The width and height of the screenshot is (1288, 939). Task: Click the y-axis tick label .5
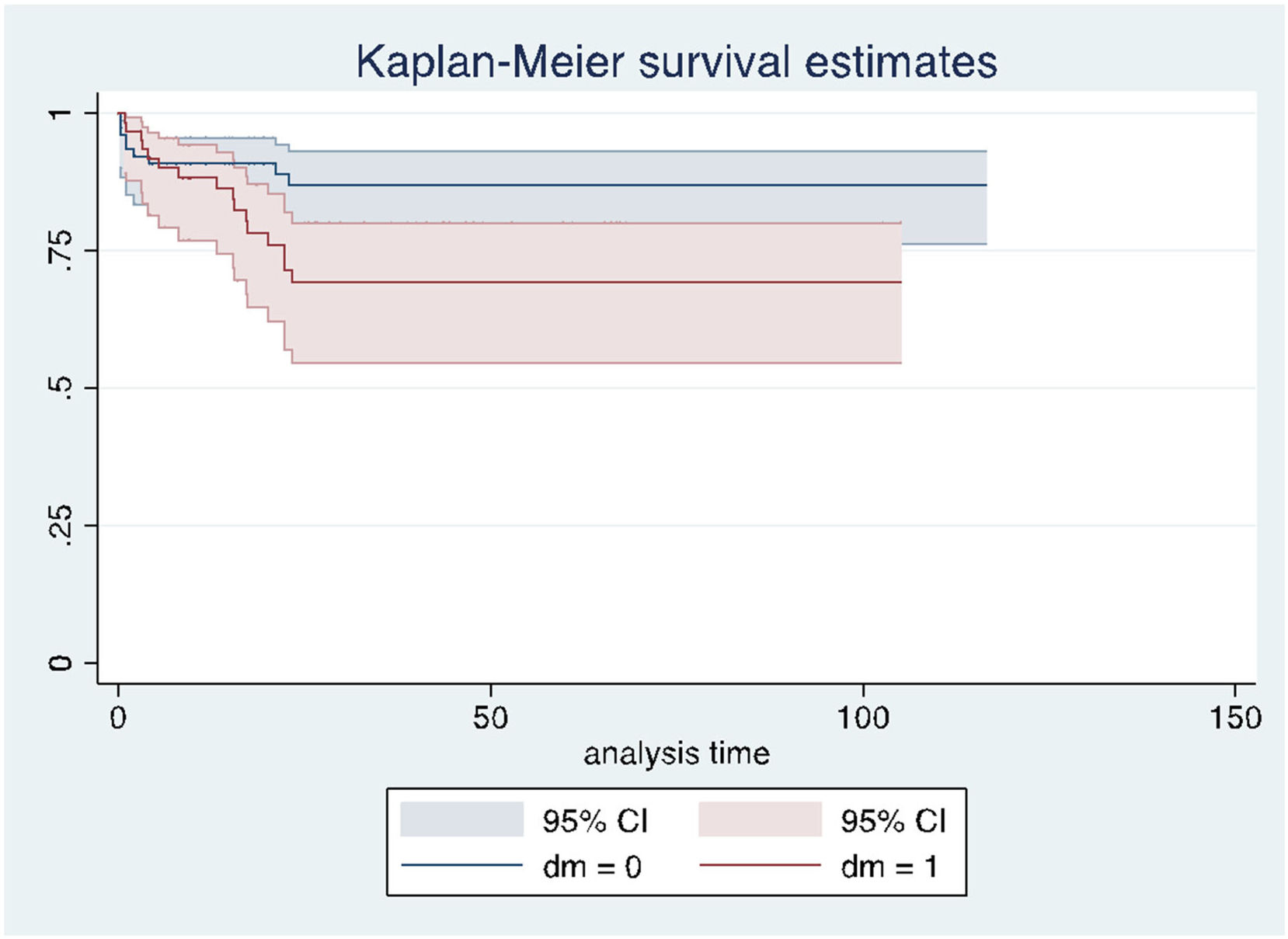click(61, 387)
